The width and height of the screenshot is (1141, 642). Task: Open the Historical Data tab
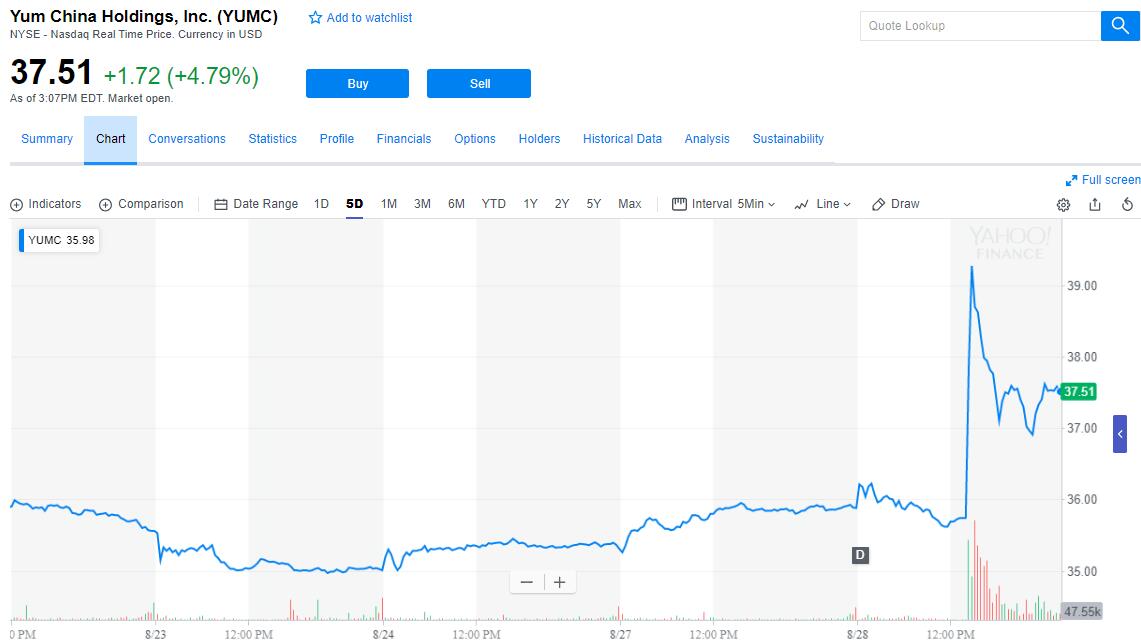click(622, 139)
